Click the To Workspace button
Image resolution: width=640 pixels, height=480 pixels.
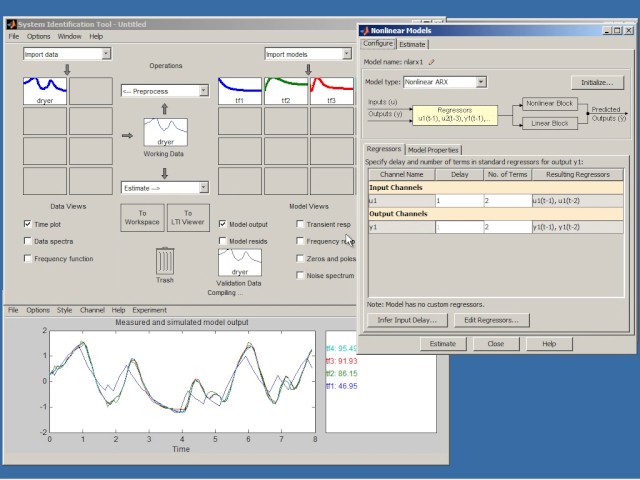(x=142, y=218)
